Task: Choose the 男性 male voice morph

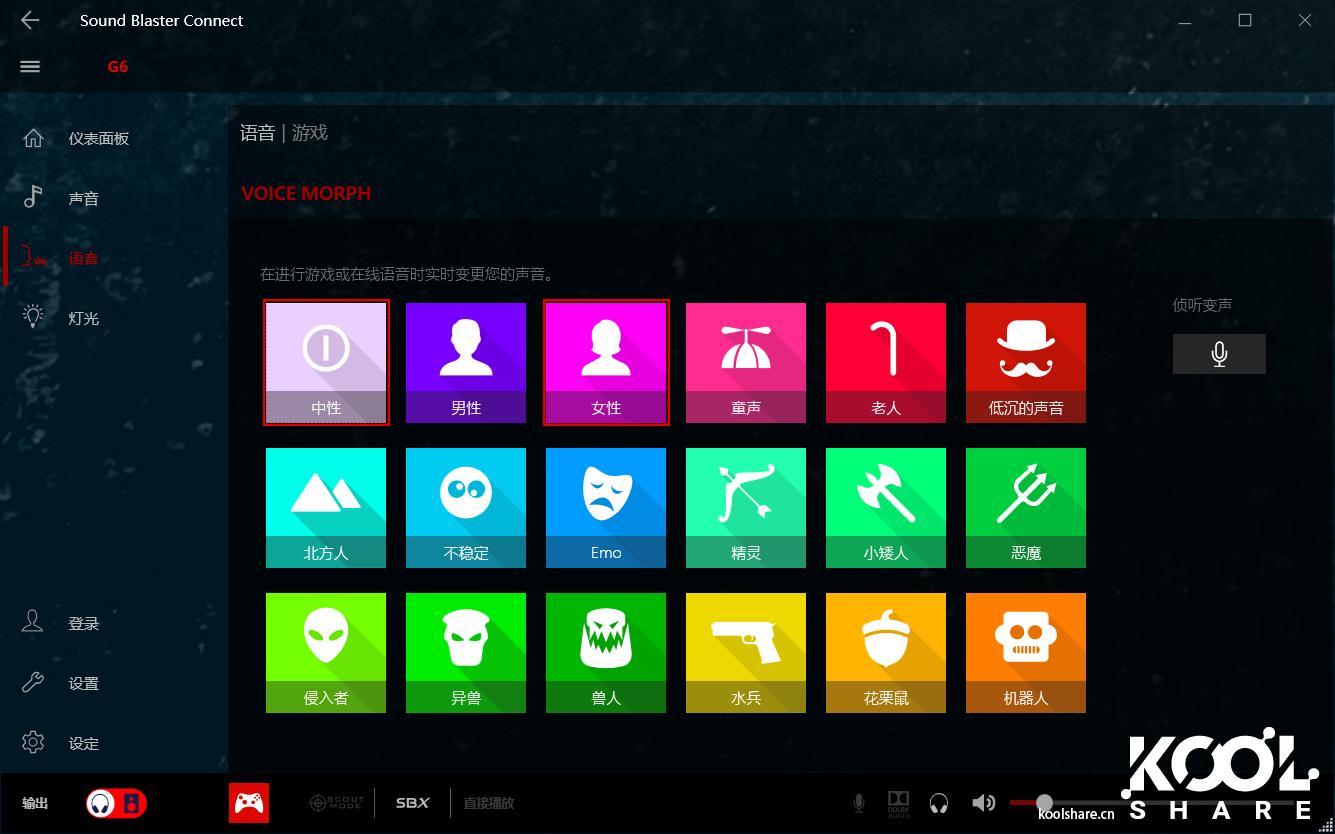Action: [466, 363]
